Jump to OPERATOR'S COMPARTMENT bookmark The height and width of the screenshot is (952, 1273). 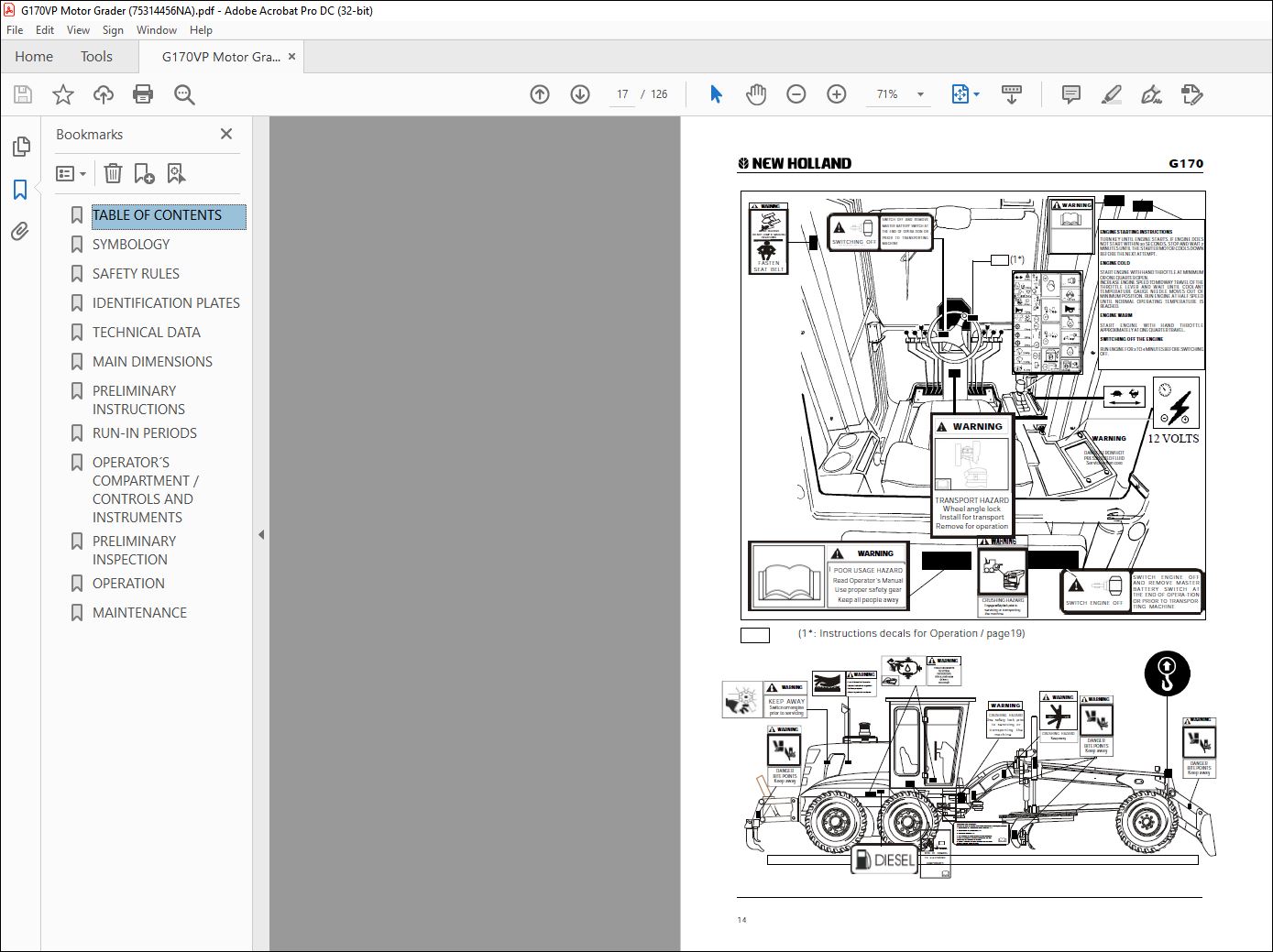pyautogui.click(x=145, y=490)
